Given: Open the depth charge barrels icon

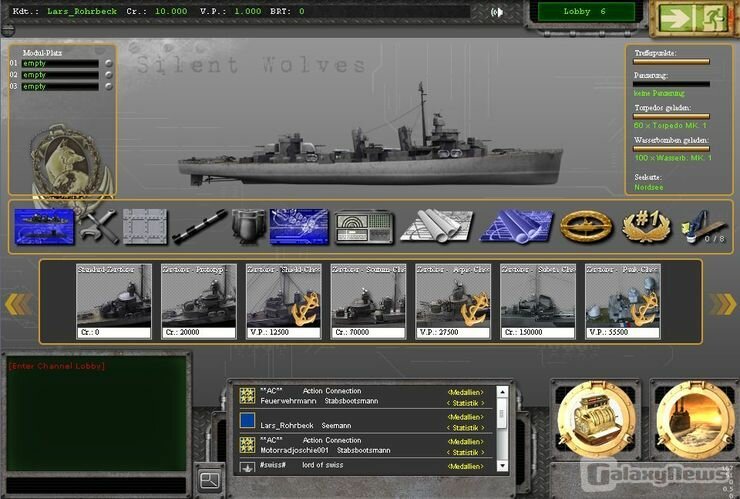Looking at the screenshot, I should 248,226.
